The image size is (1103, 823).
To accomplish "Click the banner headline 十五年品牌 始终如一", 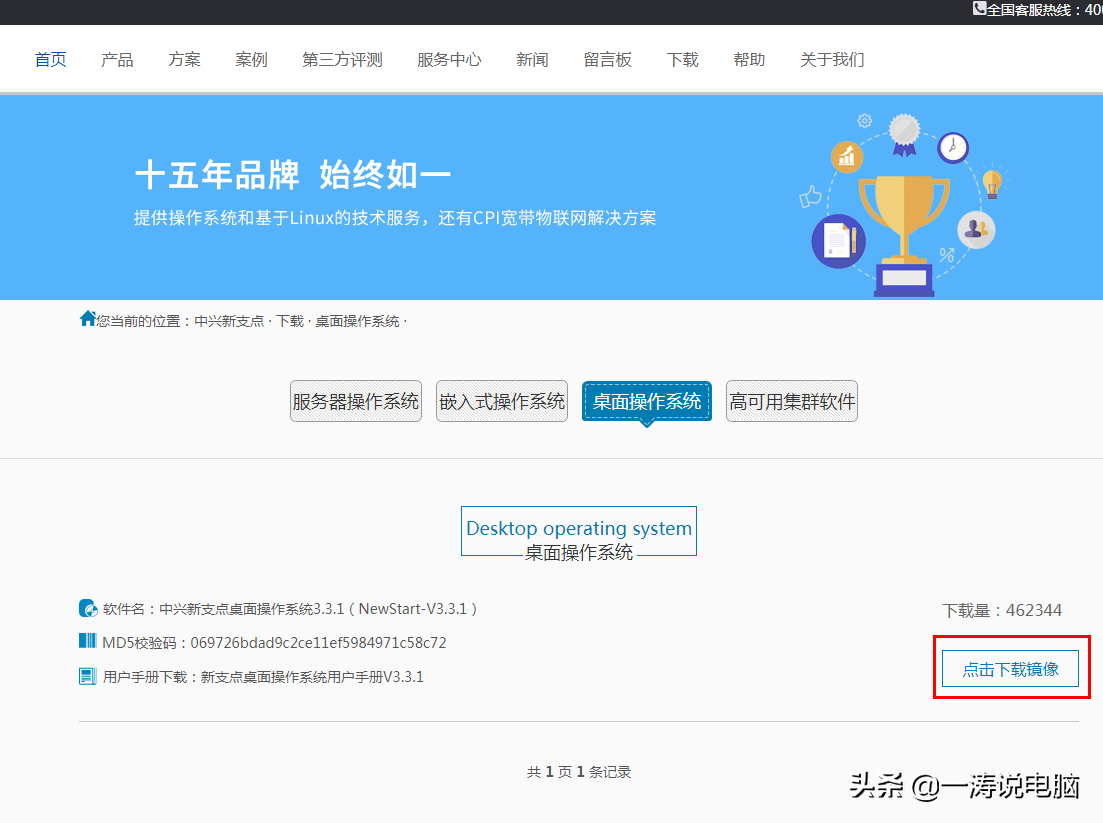I will click(293, 174).
